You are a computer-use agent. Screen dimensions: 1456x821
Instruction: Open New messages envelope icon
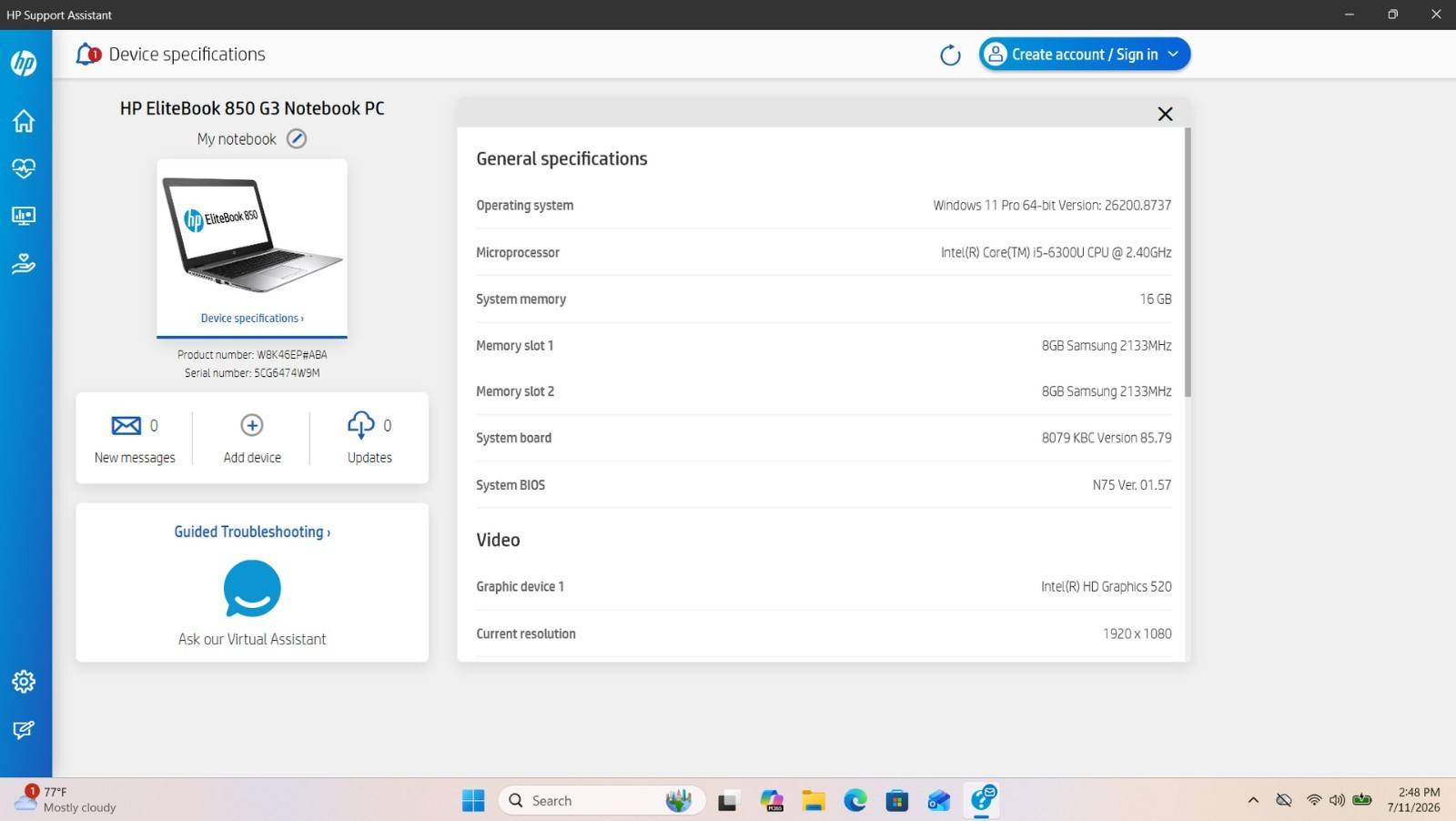[x=126, y=425]
